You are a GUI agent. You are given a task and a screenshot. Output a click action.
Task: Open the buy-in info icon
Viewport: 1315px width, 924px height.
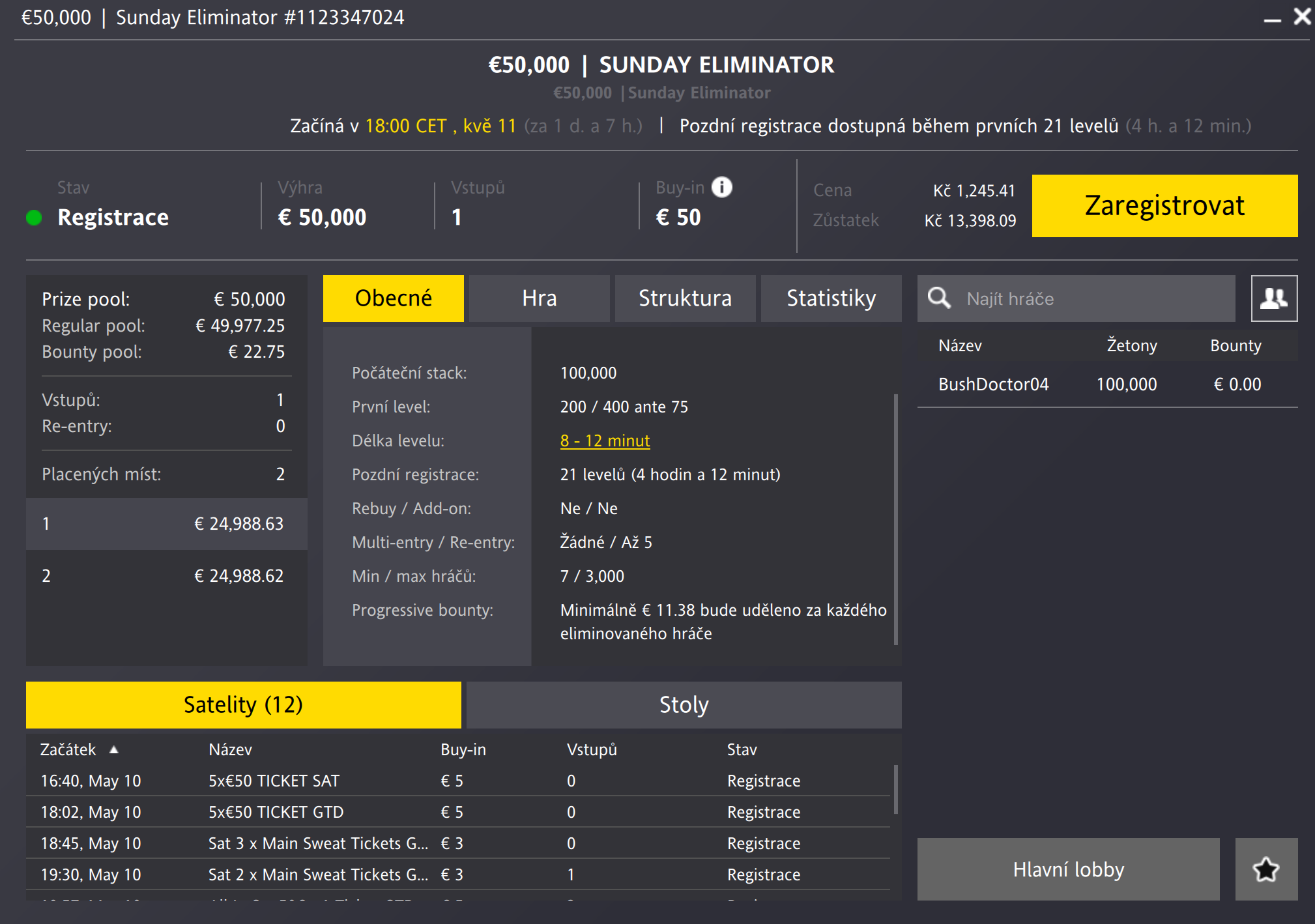721,188
